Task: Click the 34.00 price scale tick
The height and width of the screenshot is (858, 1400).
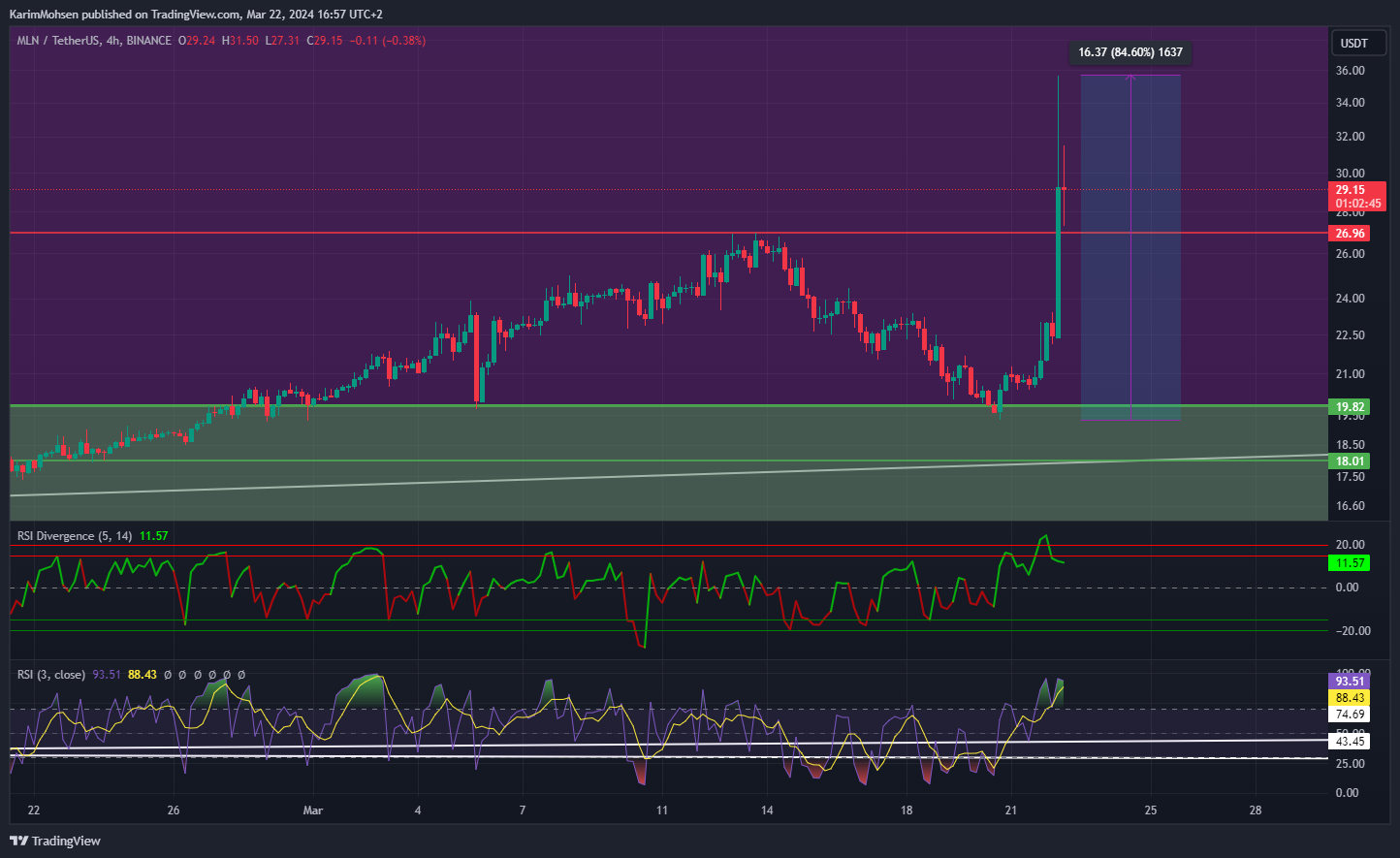Action: [x=1350, y=103]
